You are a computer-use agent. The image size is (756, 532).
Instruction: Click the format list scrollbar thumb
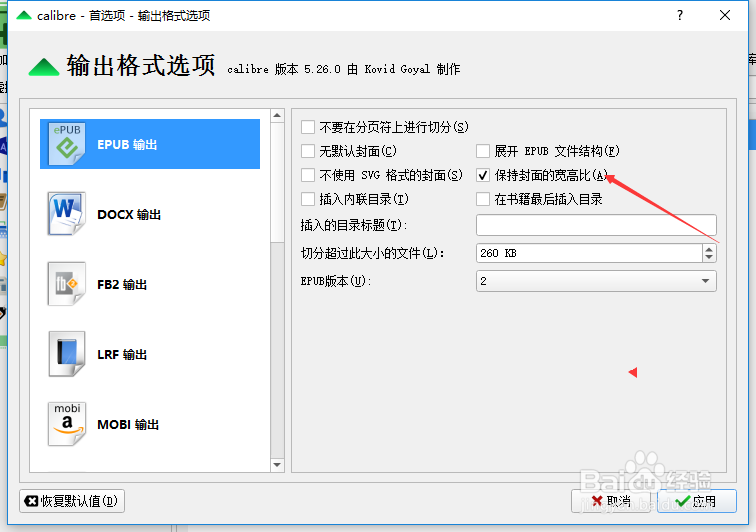coord(277,182)
